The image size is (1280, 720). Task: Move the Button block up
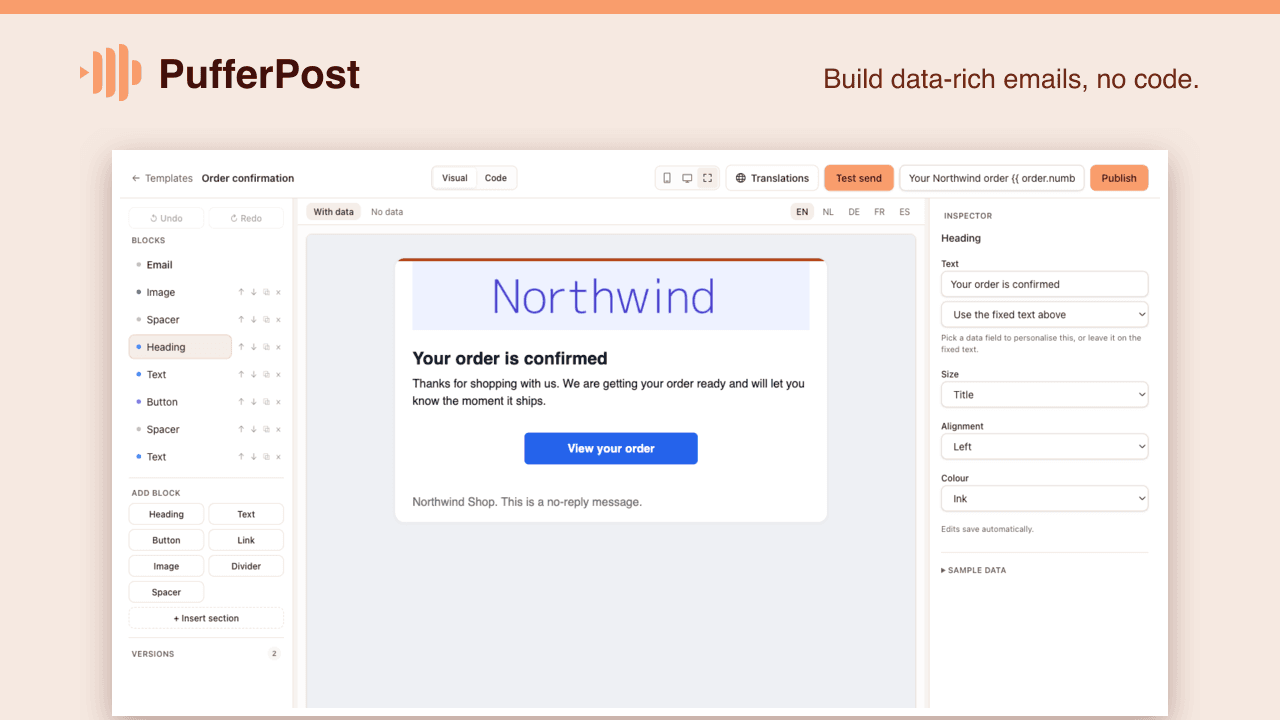pyautogui.click(x=241, y=402)
